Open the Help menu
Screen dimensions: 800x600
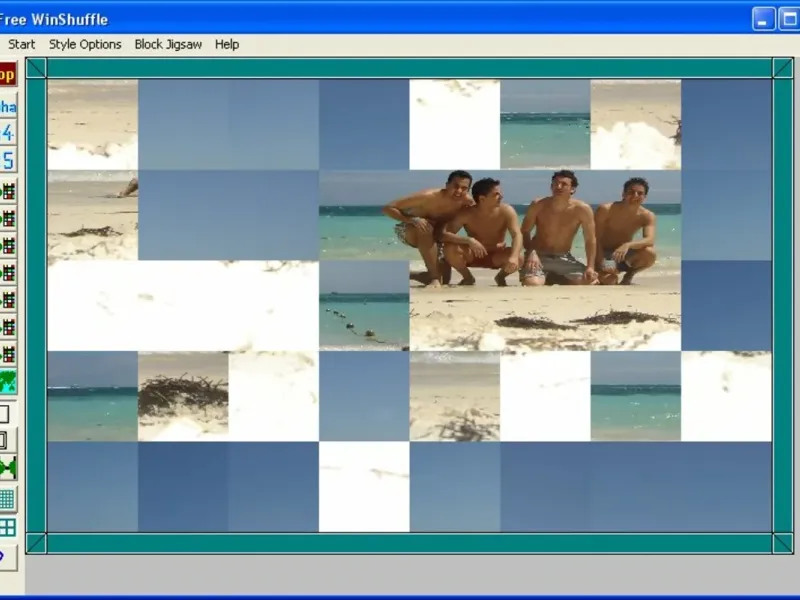click(x=227, y=45)
